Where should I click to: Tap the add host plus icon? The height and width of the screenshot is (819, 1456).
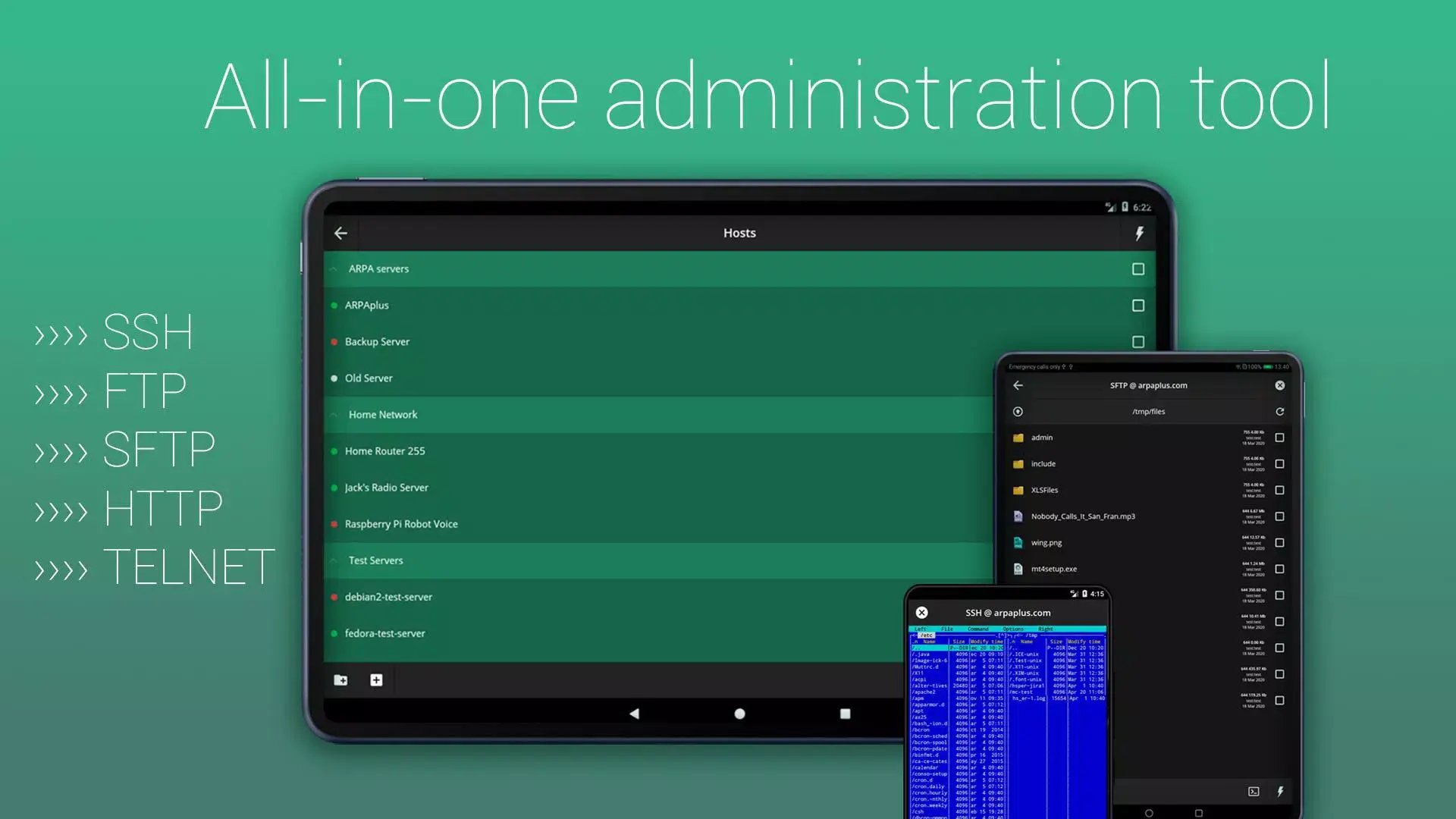tap(376, 680)
